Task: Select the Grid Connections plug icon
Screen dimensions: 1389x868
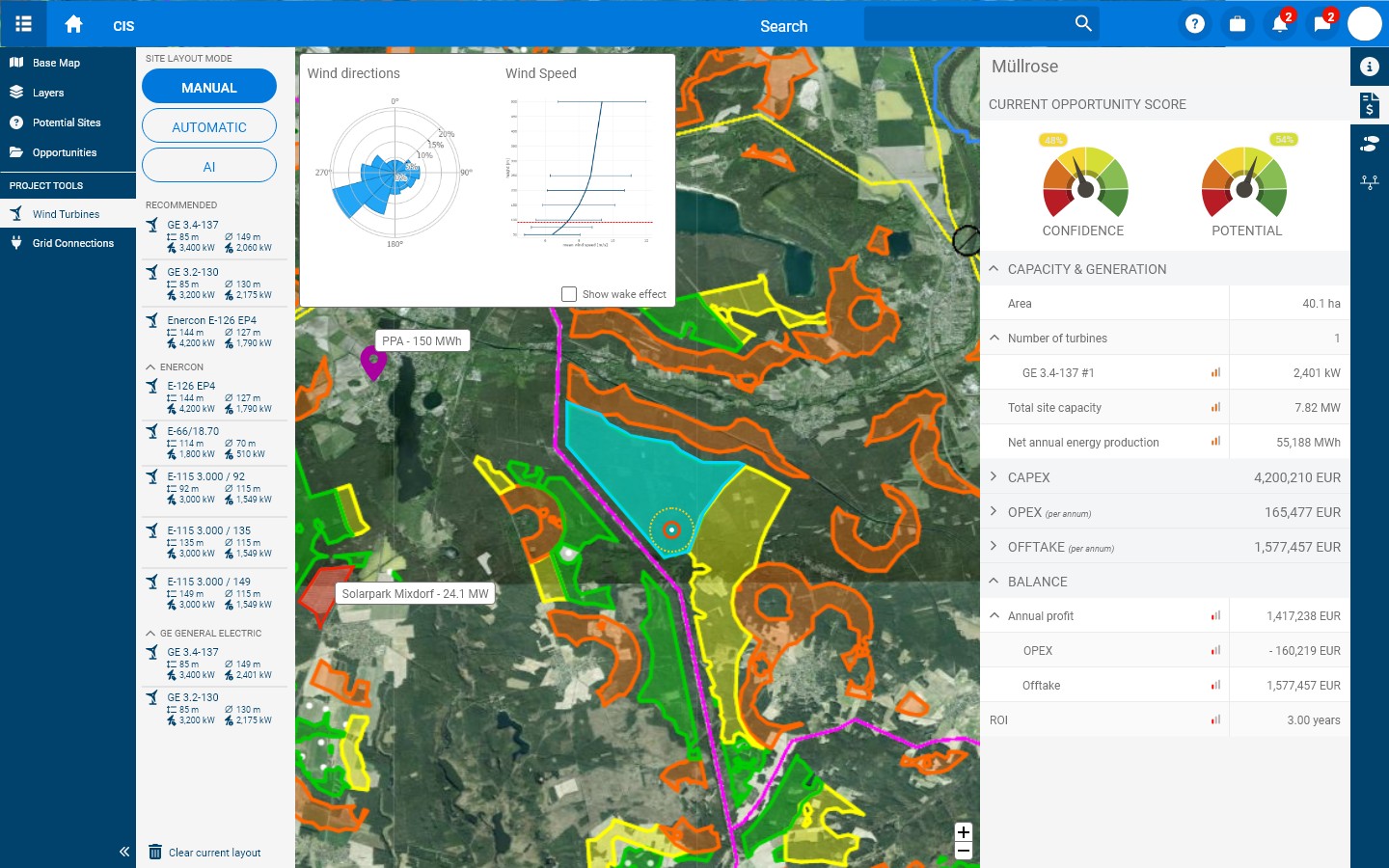Action: (16, 242)
